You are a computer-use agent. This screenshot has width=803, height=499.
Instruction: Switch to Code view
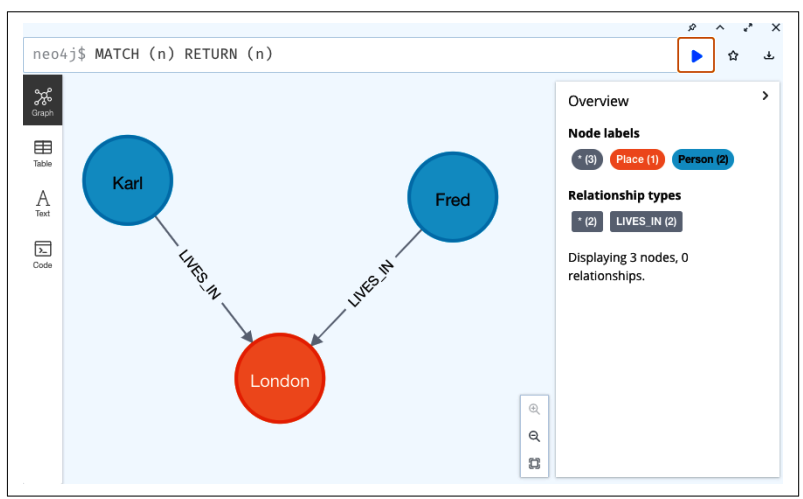43,254
